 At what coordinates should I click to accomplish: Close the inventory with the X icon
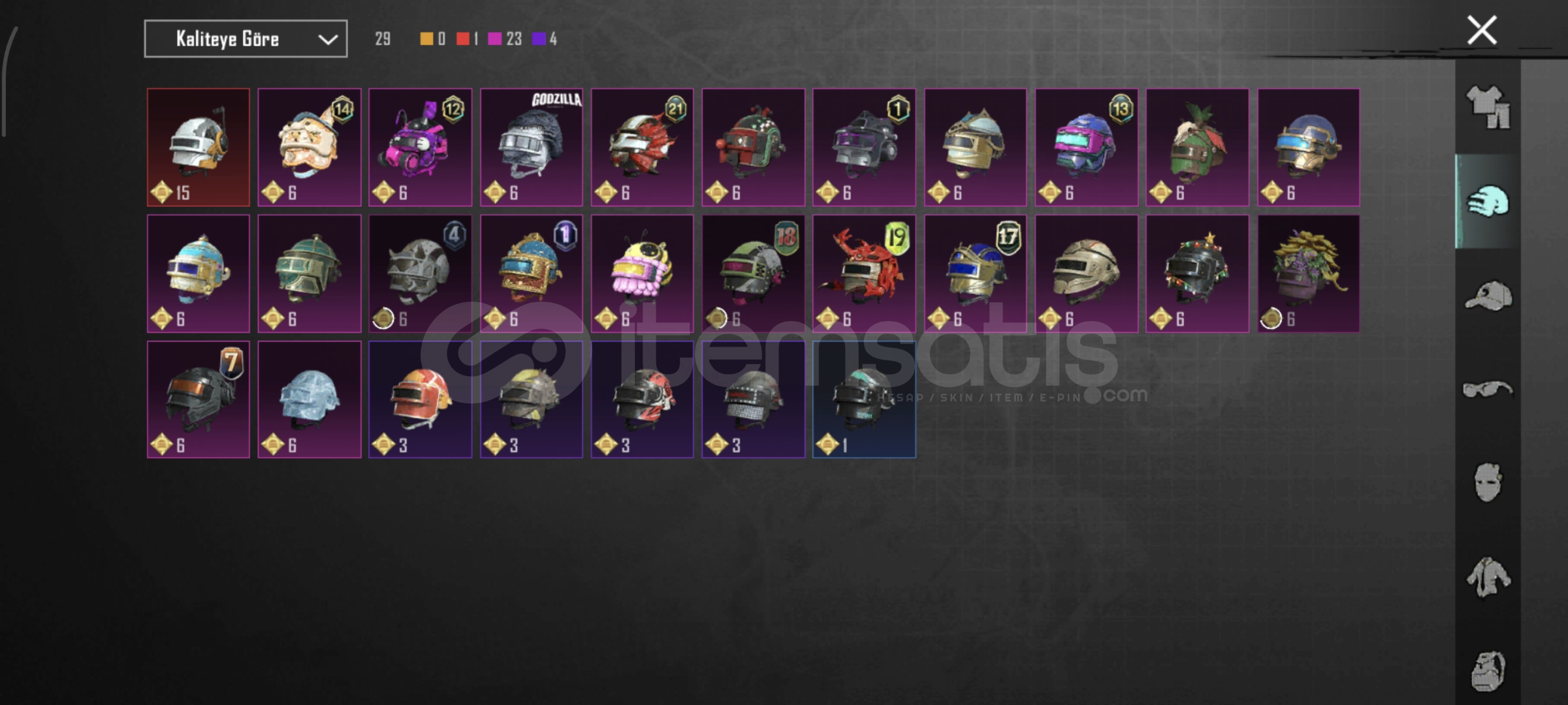coord(1482,30)
